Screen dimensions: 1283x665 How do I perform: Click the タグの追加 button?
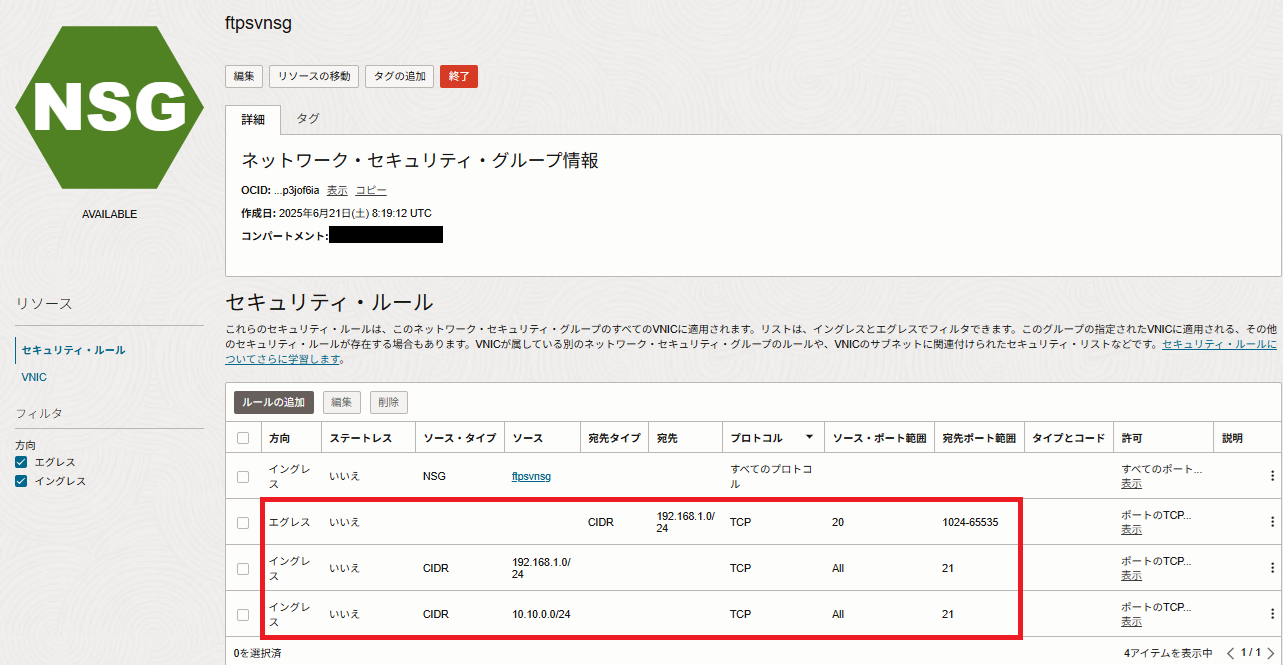pos(399,76)
